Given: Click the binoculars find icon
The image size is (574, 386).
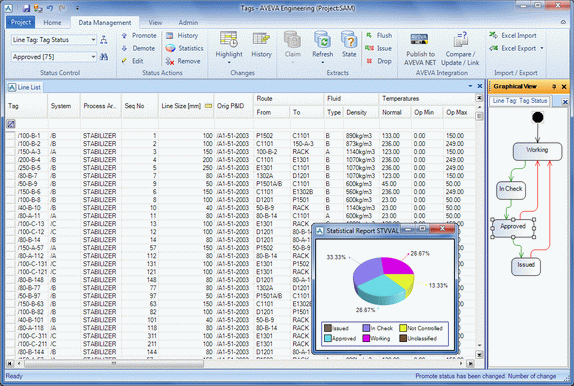Looking at the screenshot, I should (104, 57).
